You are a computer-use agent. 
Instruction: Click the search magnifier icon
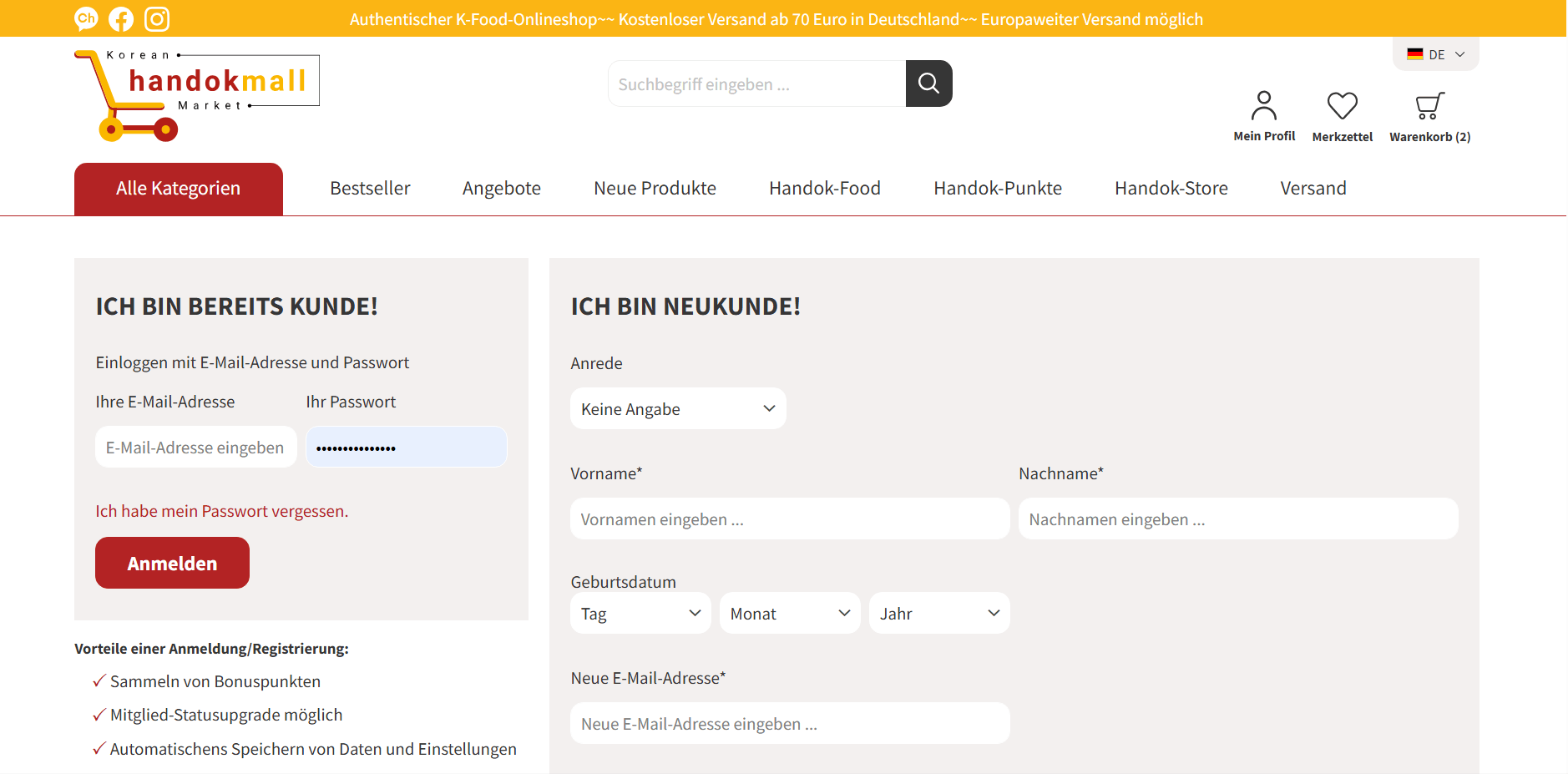pyautogui.click(x=928, y=83)
